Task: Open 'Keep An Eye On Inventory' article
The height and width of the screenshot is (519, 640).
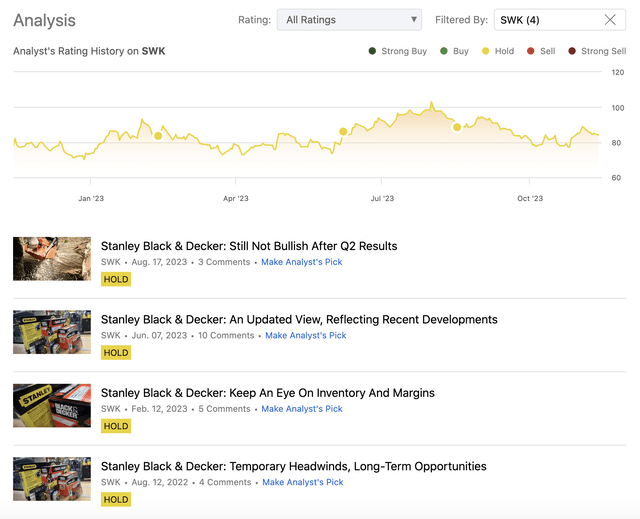Action: click(267, 393)
